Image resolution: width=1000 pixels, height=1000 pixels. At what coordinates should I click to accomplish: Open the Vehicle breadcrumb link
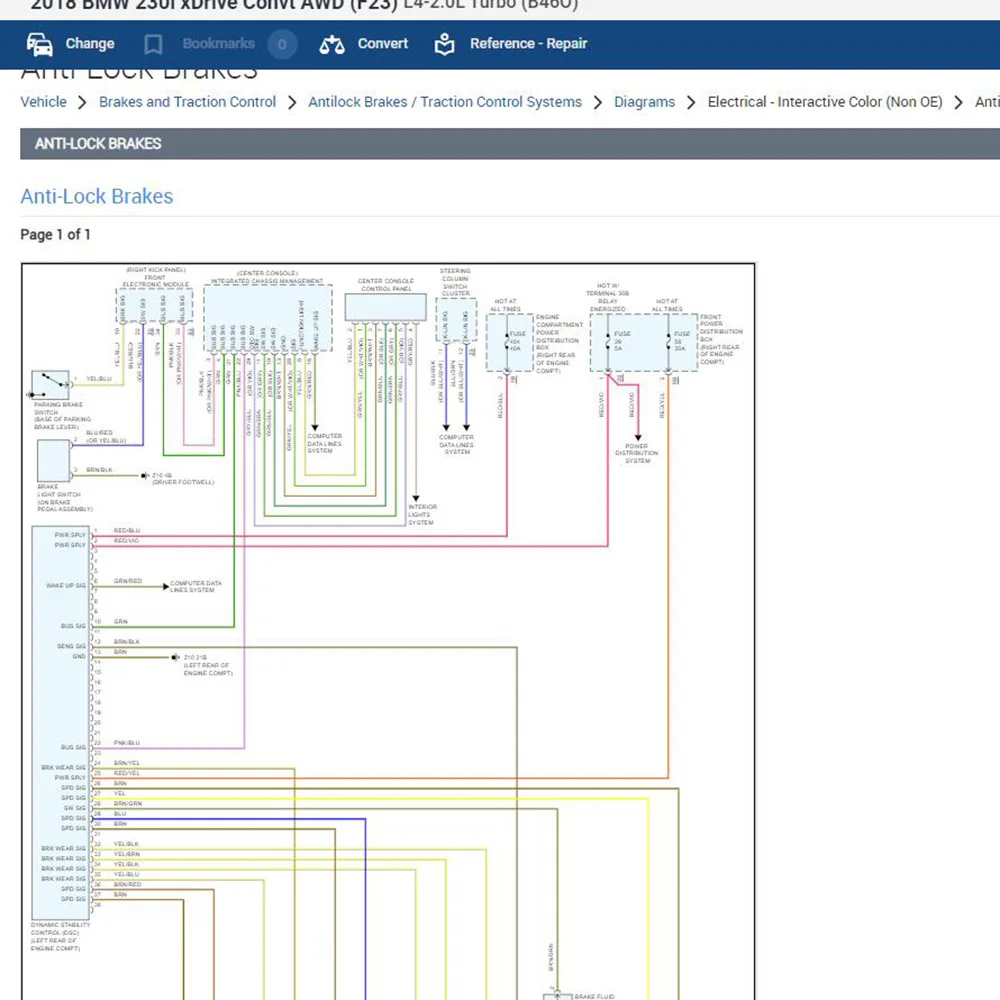point(44,102)
